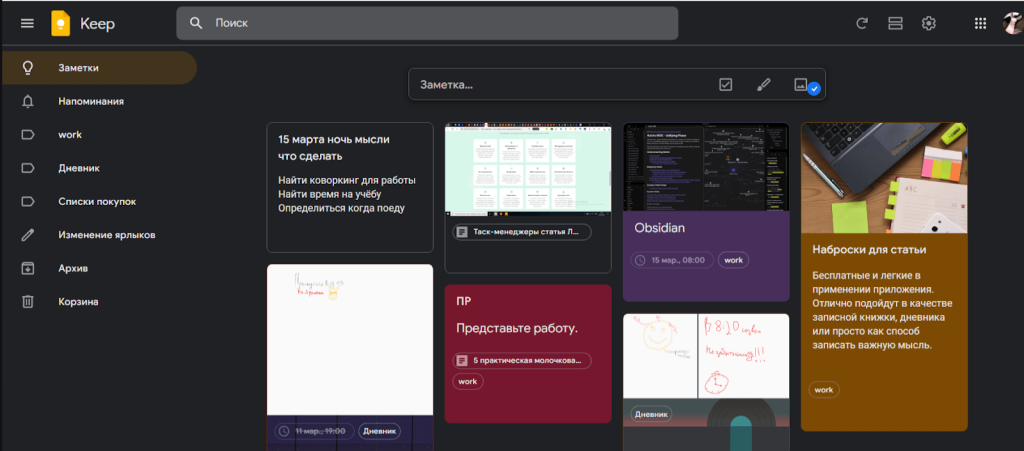Click Дневник label under white drawing note
Viewport: 1024px width, 451px height.
380,431
